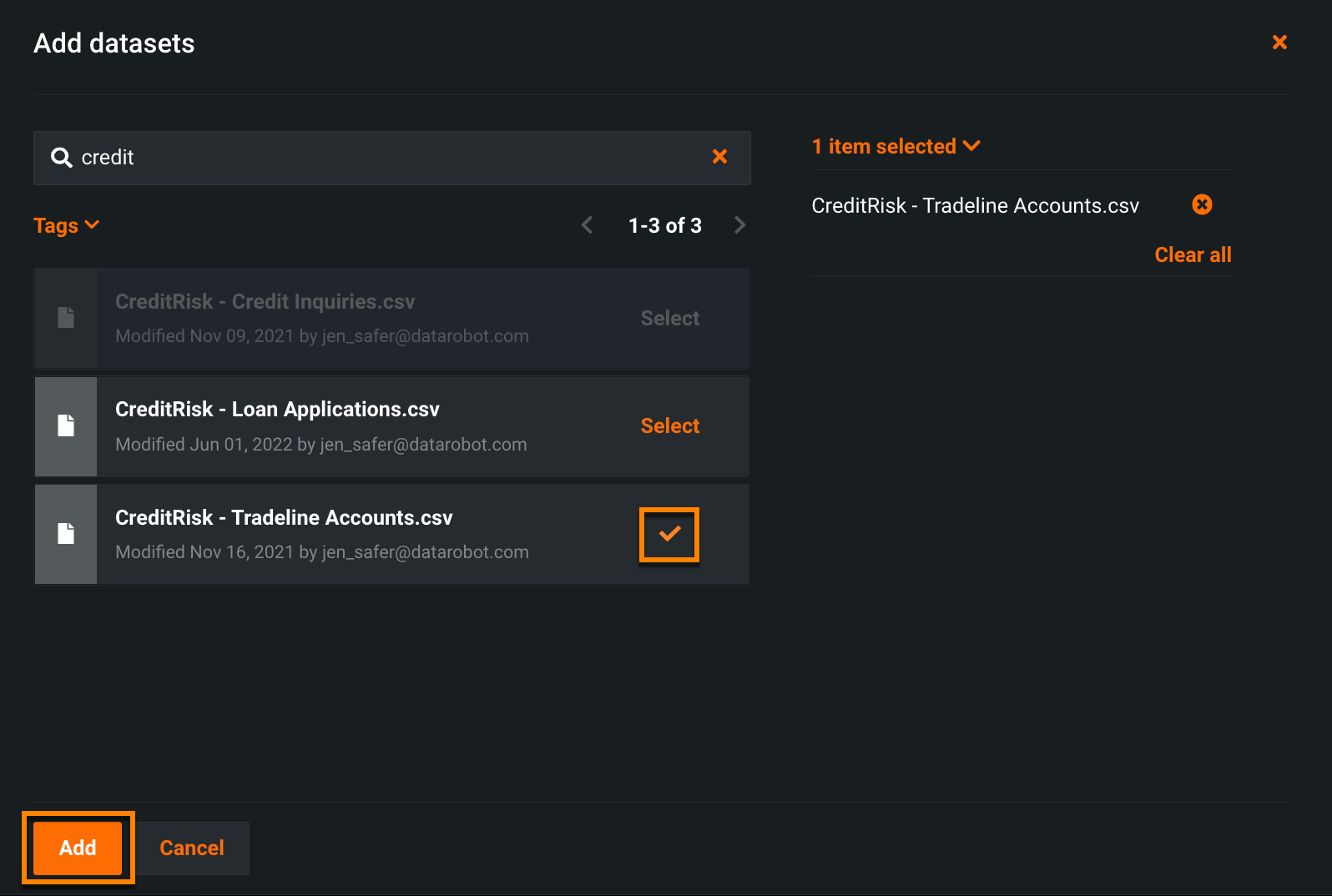Screen dimensions: 1332x896
Task: Clear the credit search text
Action: click(719, 157)
